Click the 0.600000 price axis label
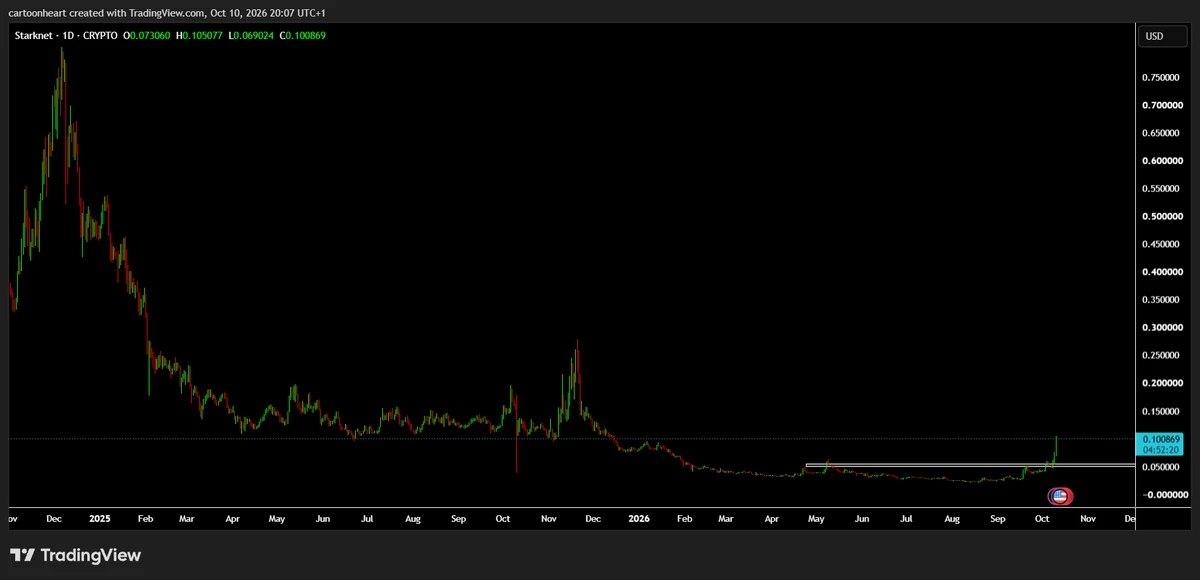The width and height of the screenshot is (1200, 580). 1162,161
